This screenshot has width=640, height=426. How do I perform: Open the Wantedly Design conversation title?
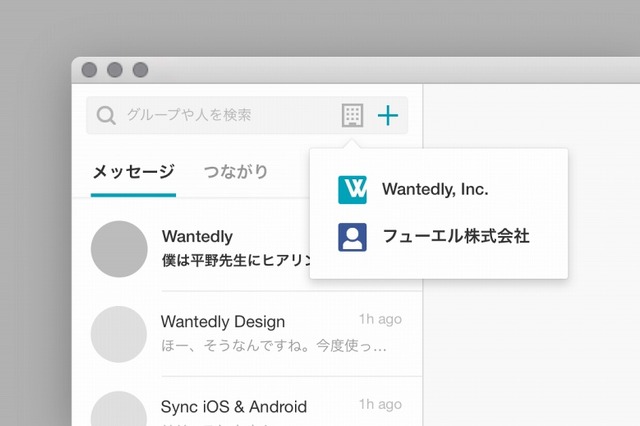(223, 322)
